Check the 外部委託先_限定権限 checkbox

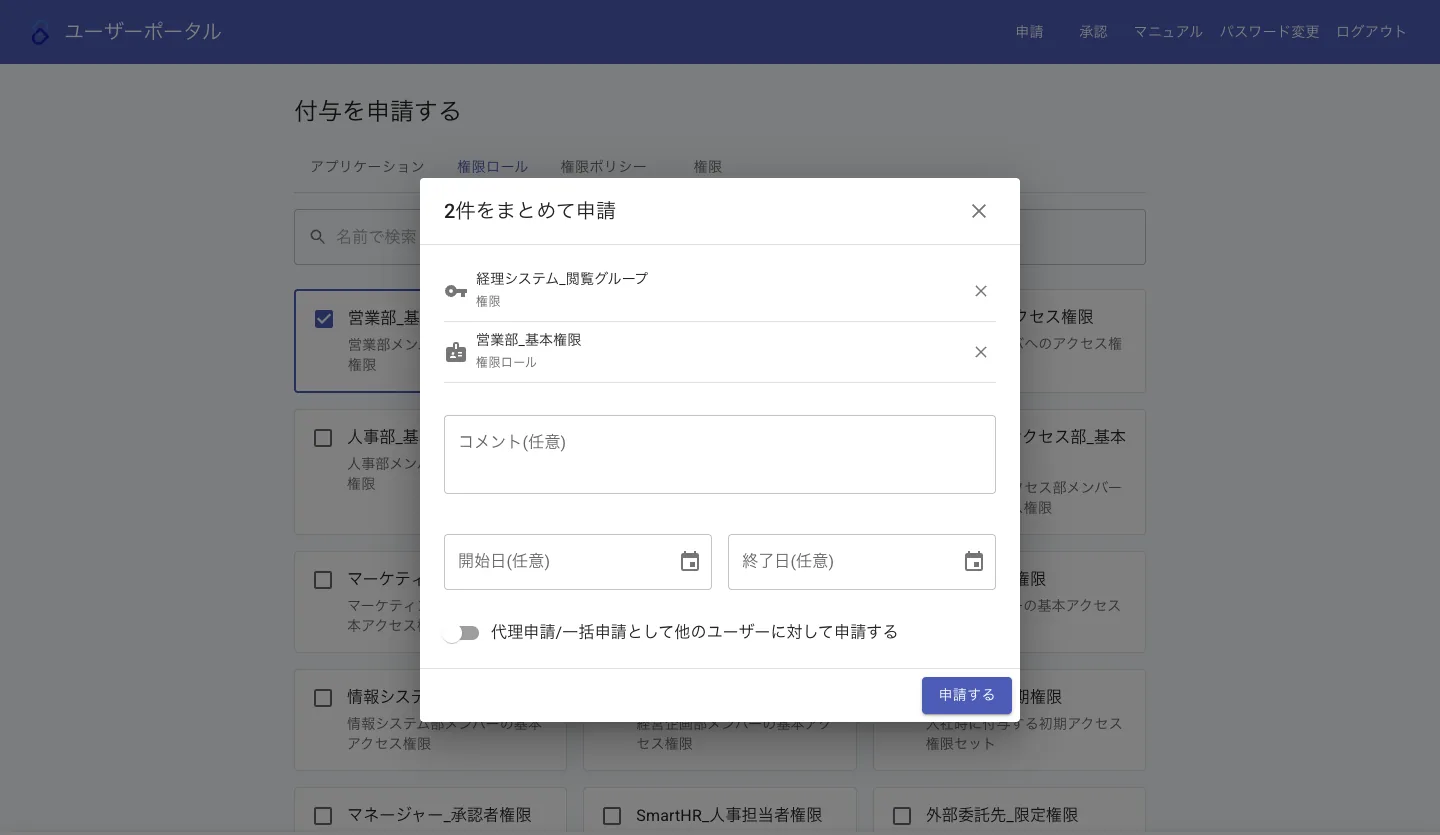[x=902, y=817]
